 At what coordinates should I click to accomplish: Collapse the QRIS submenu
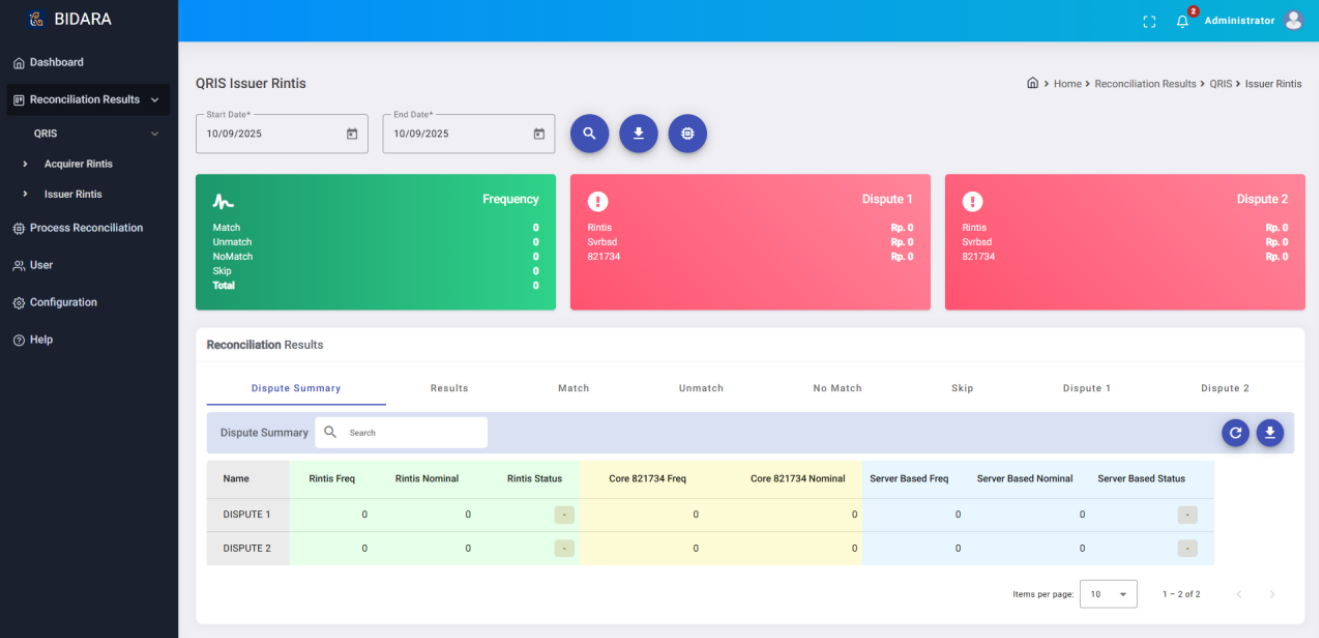(155, 132)
